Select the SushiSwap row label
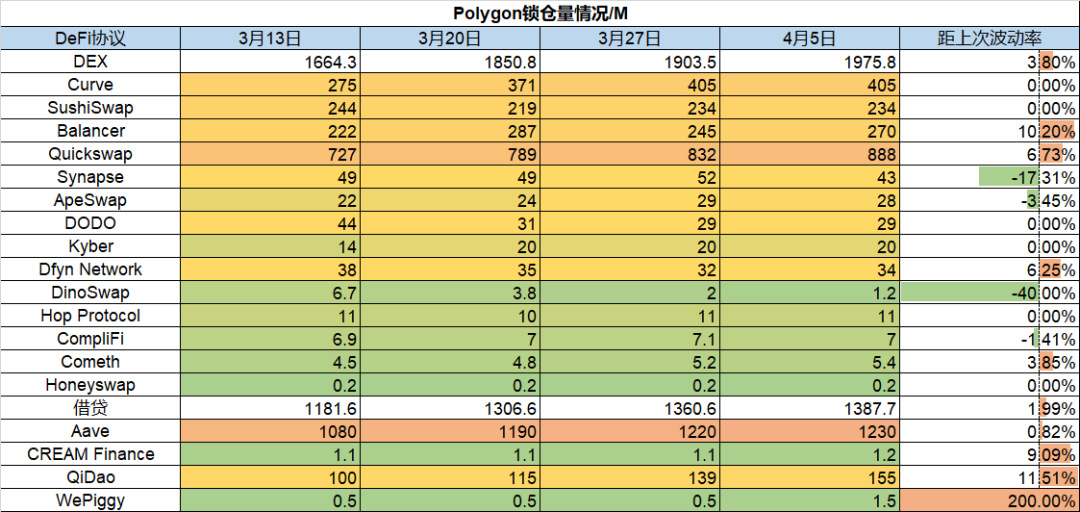 90,108
